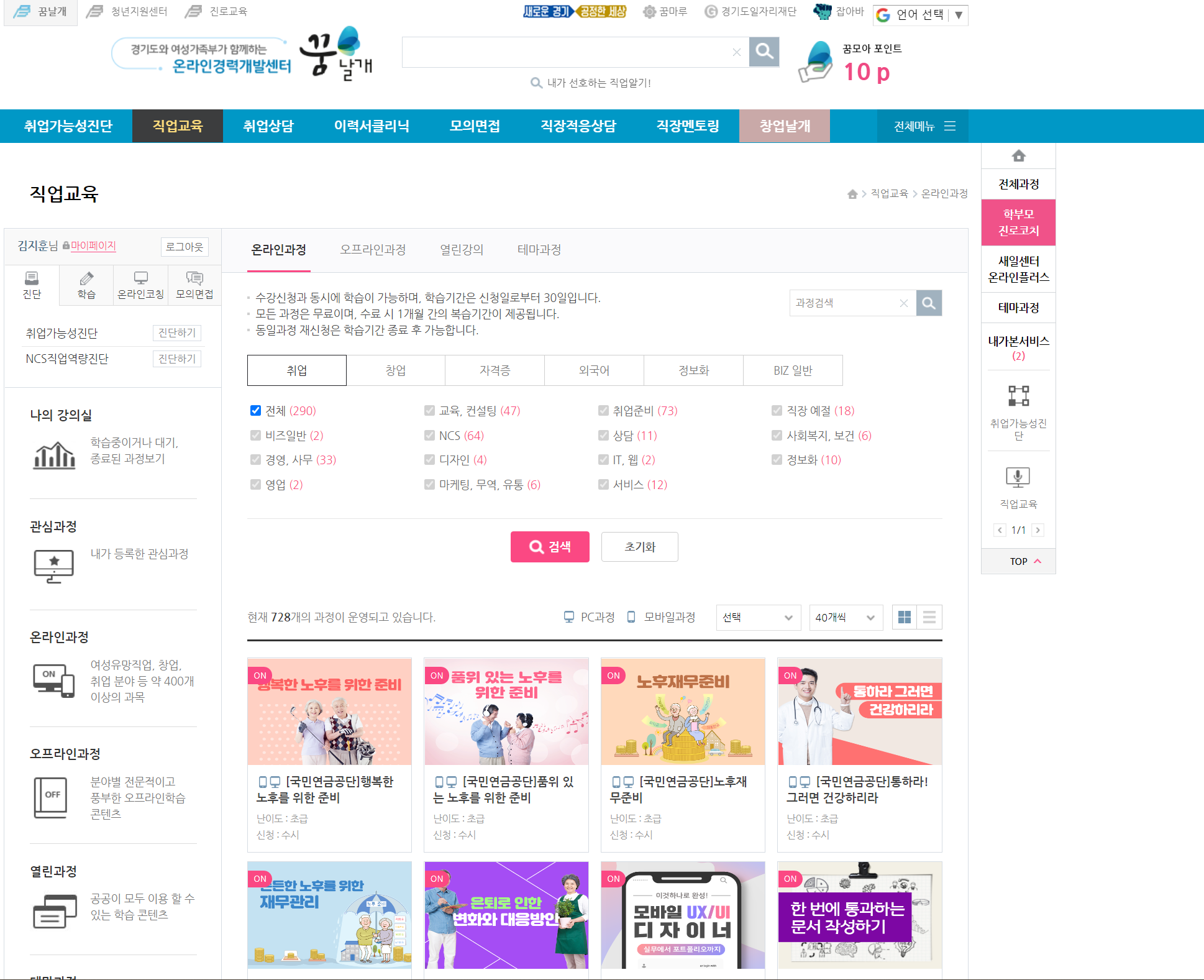
Task: Click the pink 검색 button
Action: [550, 547]
